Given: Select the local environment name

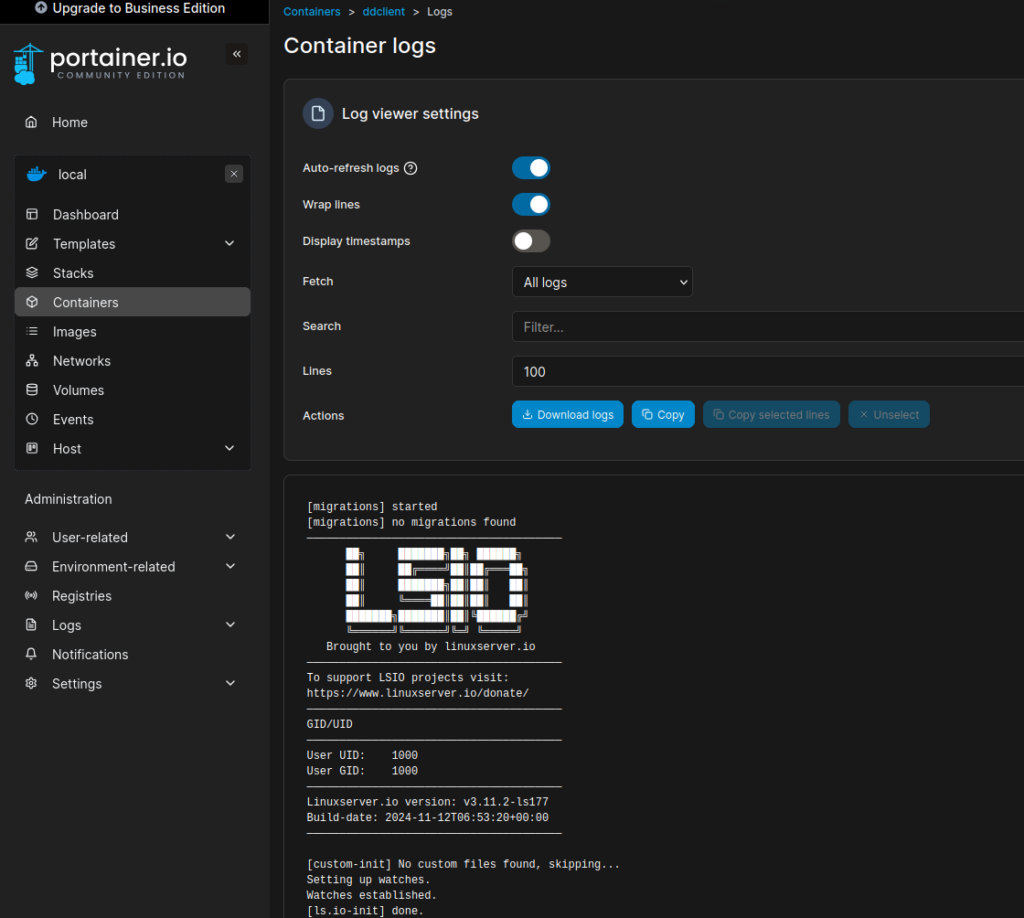Looking at the screenshot, I should pos(72,174).
